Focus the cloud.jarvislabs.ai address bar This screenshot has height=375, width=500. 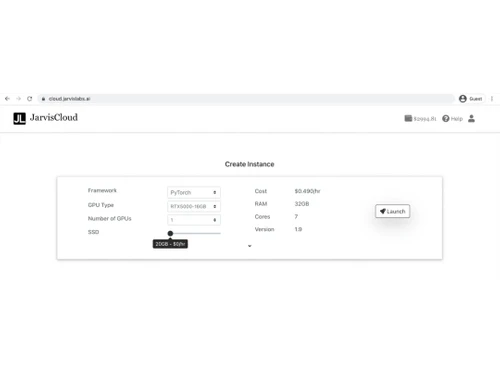click(x=246, y=99)
